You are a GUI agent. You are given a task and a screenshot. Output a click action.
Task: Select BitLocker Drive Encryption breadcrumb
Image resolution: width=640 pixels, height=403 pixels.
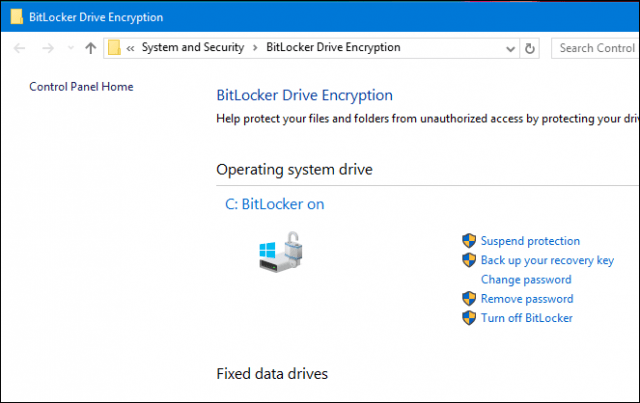[333, 47]
